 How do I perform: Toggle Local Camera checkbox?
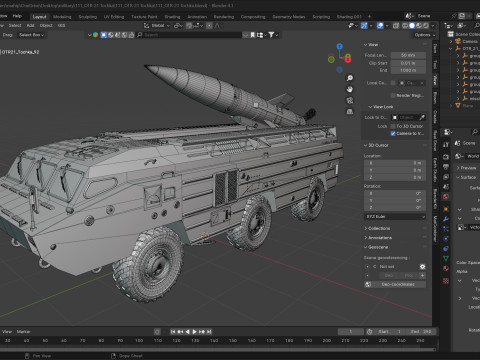click(393, 83)
